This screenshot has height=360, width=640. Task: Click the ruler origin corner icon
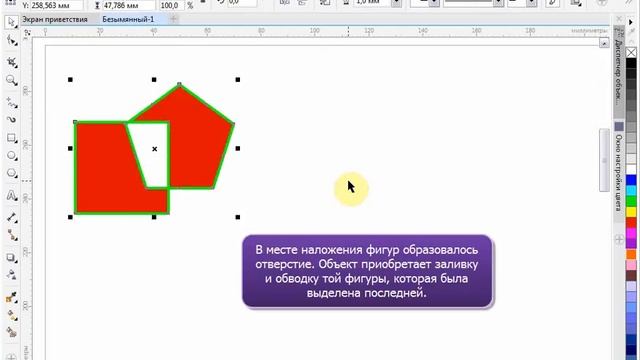[x=27, y=33]
